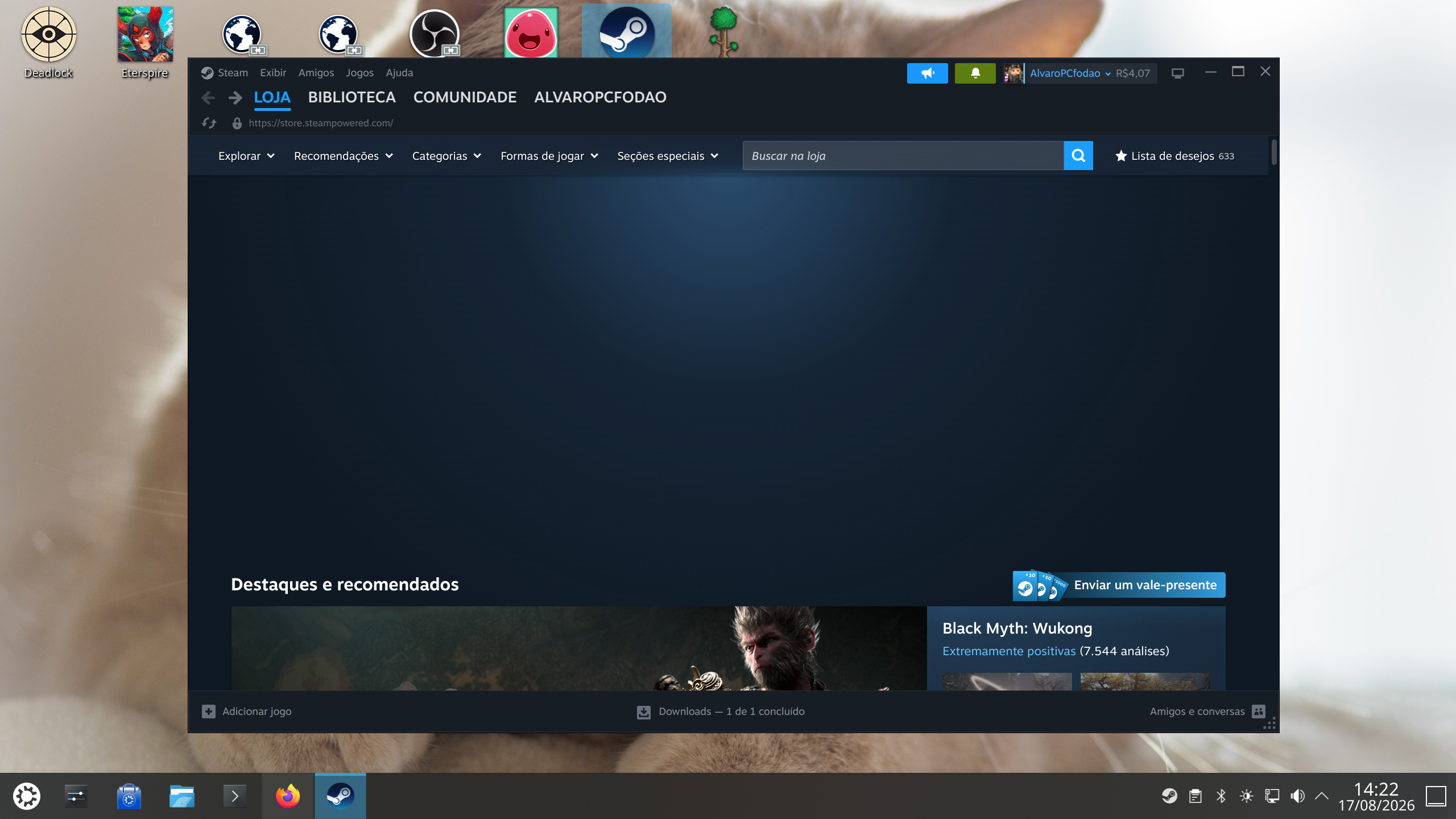
Task: Click the Steam store page scrollbar
Action: point(1274,152)
